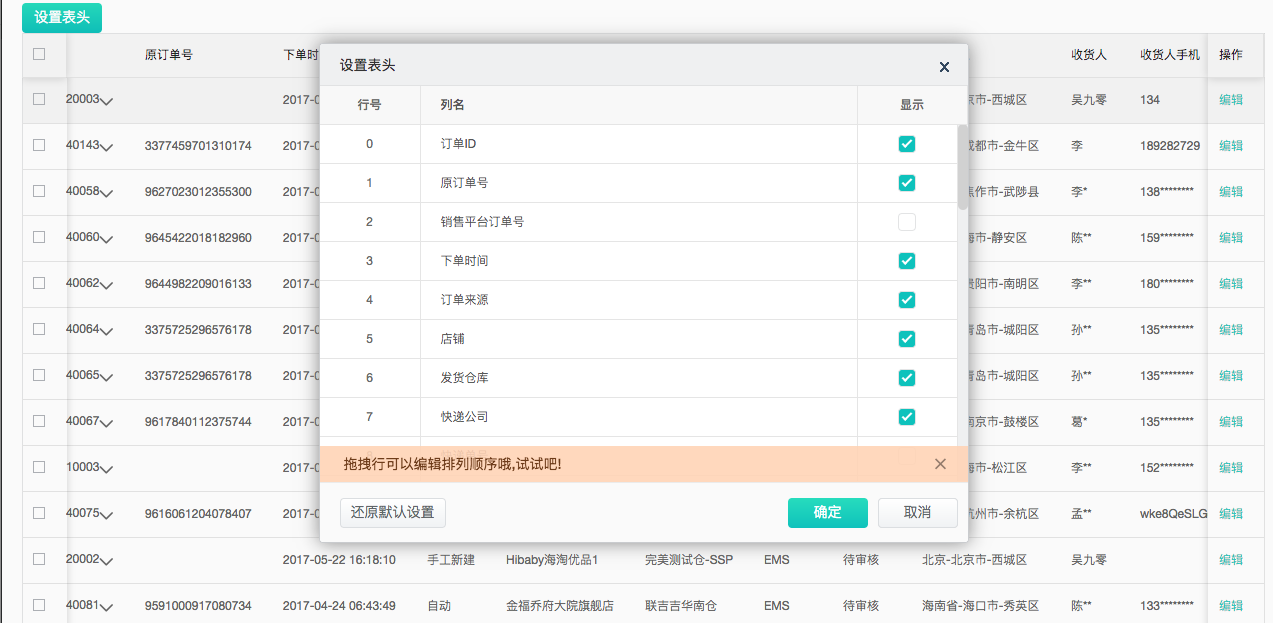Image resolution: width=1273 pixels, height=623 pixels.
Task: Expand chevron next to order 40143
Action: (x=107, y=147)
